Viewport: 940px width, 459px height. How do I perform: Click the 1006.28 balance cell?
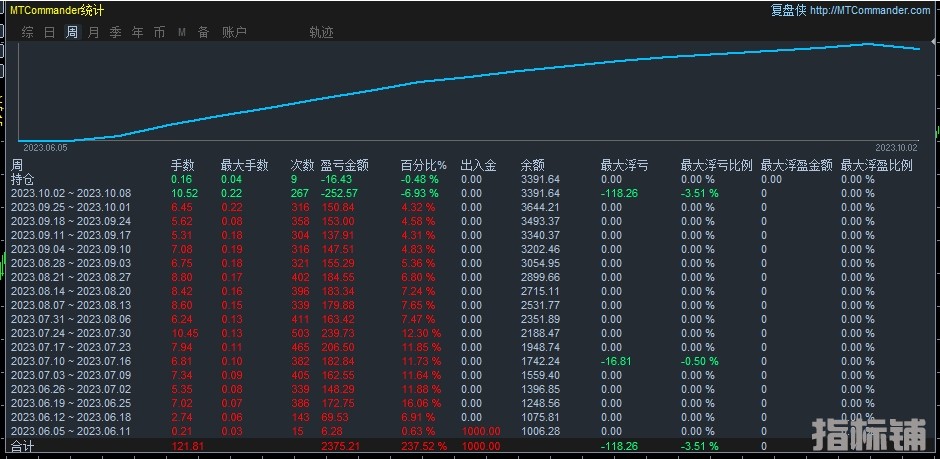point(540,431)
